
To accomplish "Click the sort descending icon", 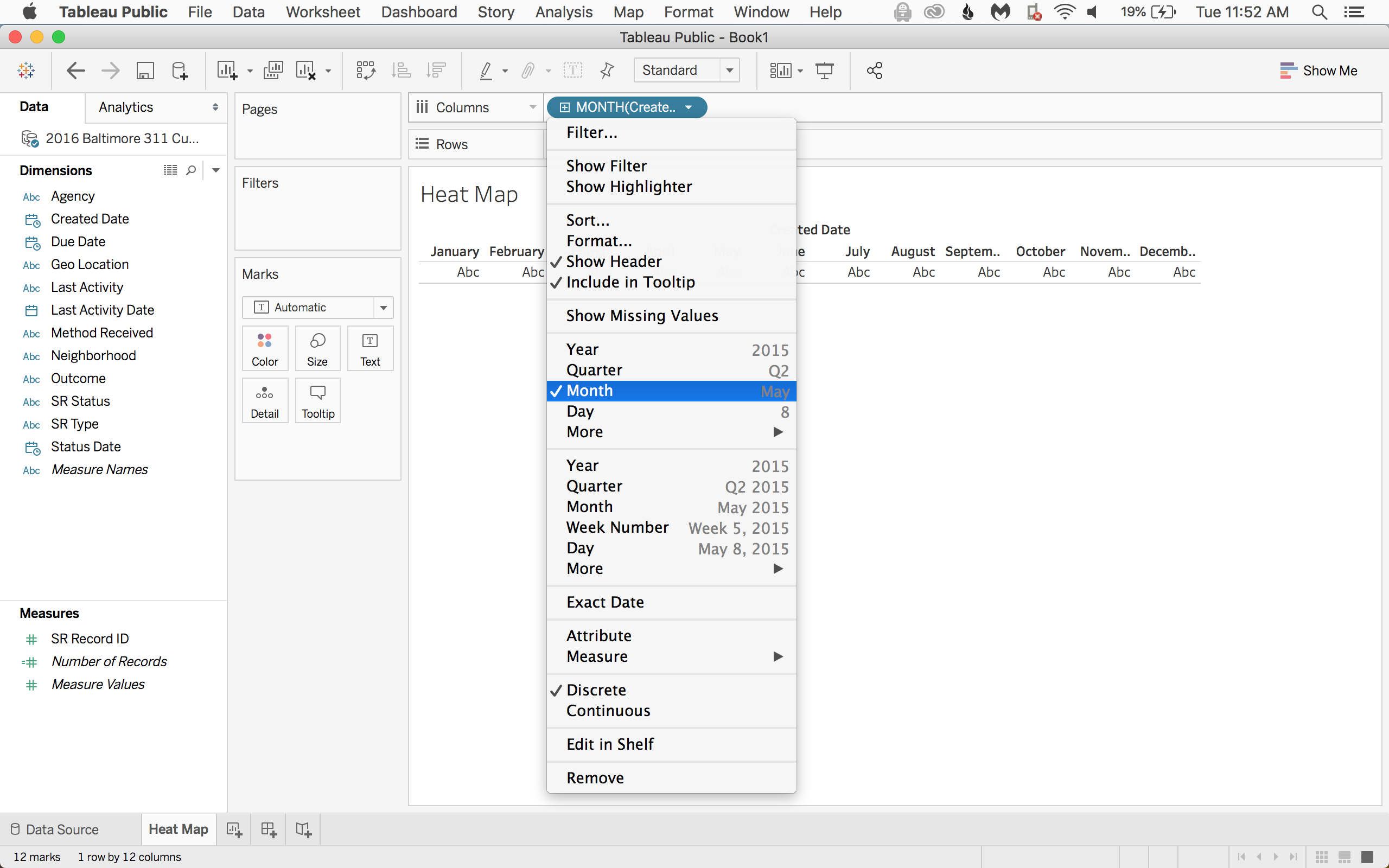I will point(436,71).
